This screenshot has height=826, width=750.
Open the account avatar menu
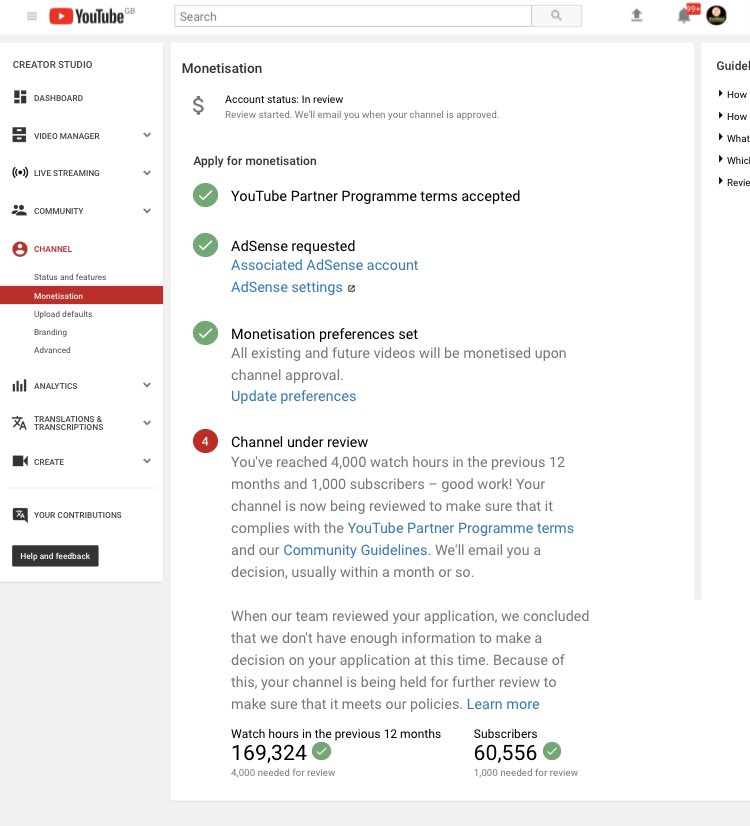click(716, 16)
